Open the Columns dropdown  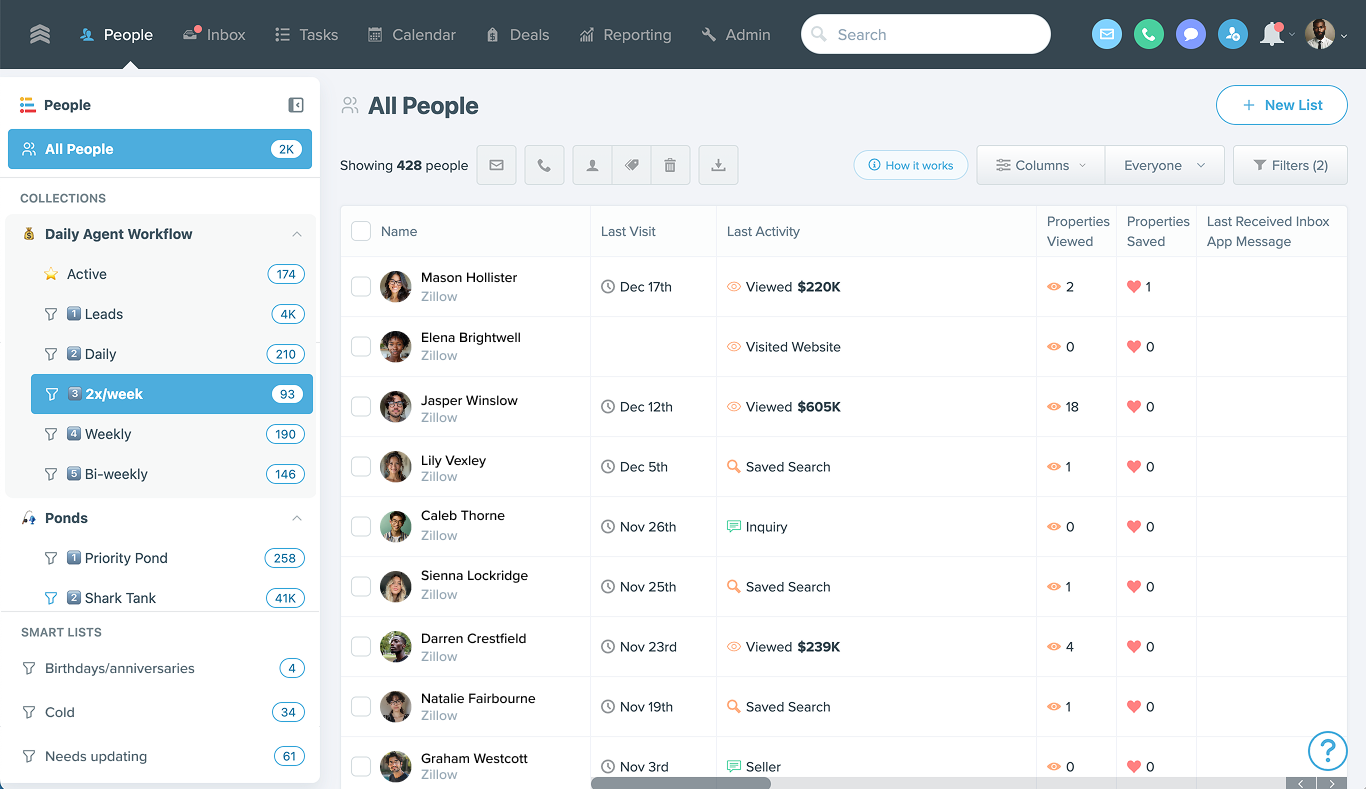[1041, 165]
